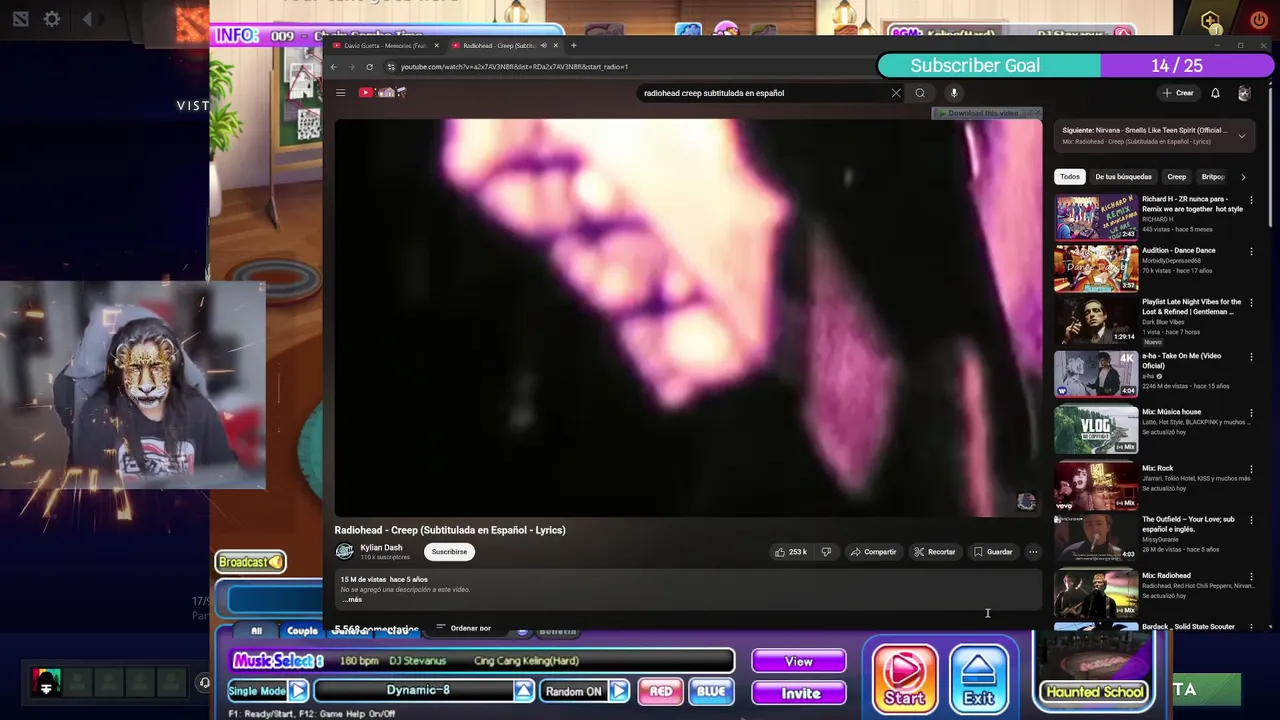Select De tus búsquedas filter chip

point(1123,177)
